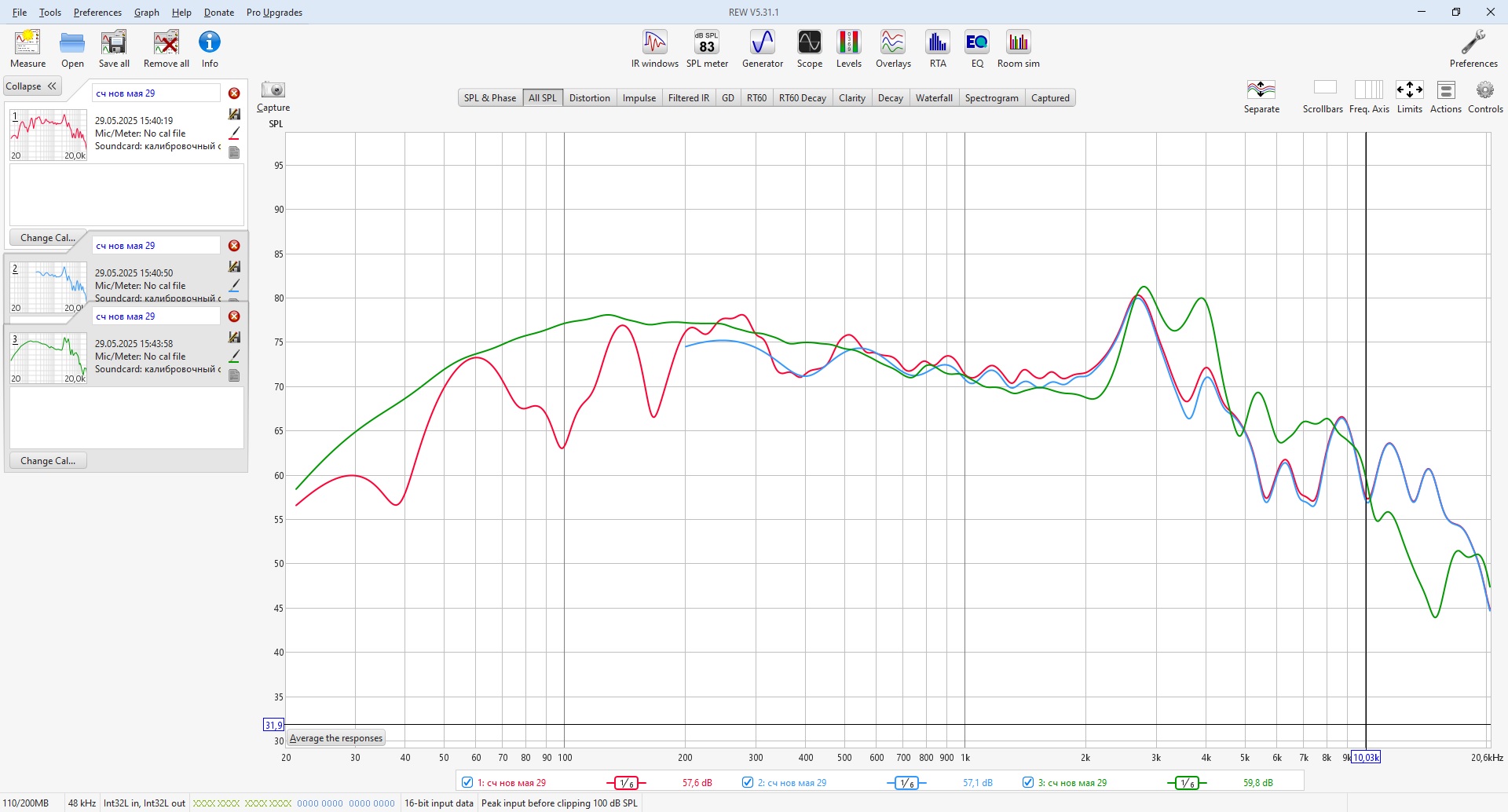Open the Scope tool
Viewport: 1508px width, 812px height.
(x=810, y=49)
